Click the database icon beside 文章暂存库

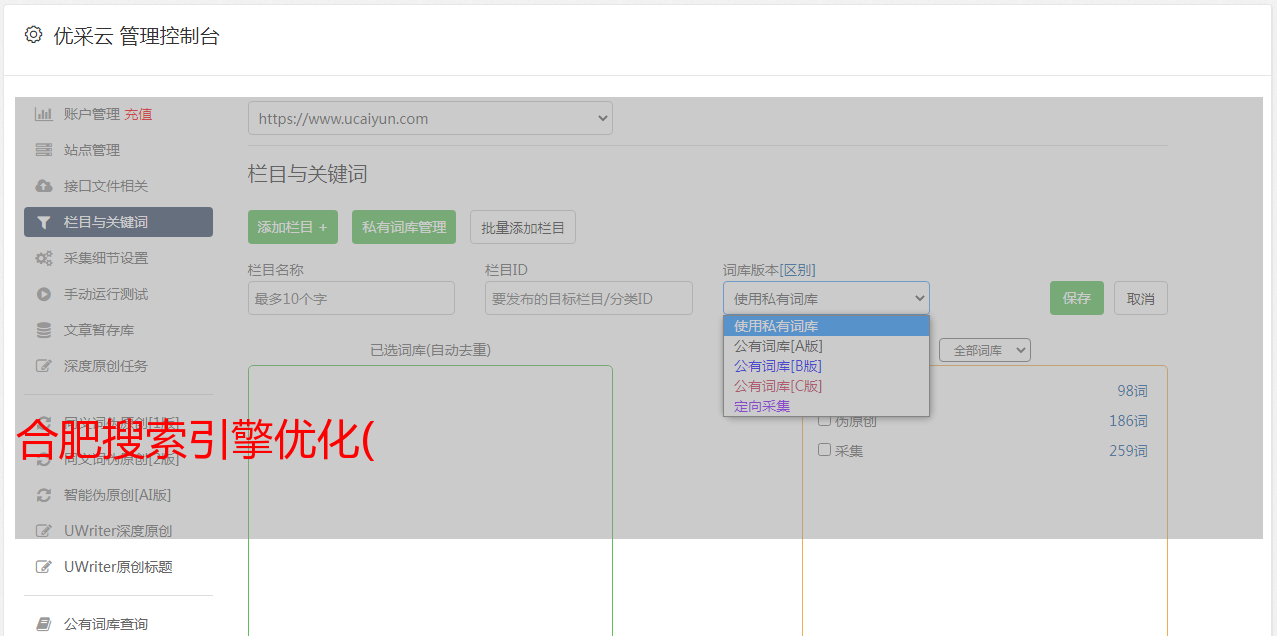(44, 330)
